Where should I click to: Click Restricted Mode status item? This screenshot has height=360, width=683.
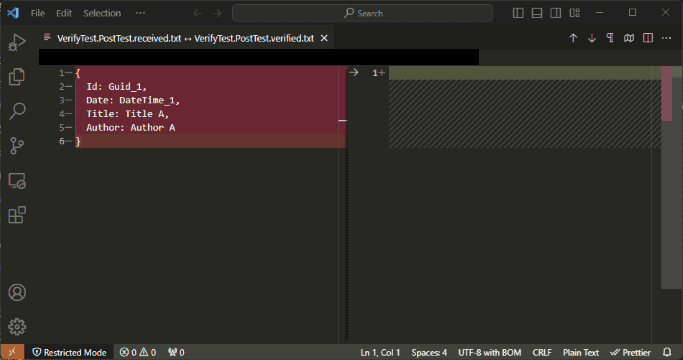(70, 352)
